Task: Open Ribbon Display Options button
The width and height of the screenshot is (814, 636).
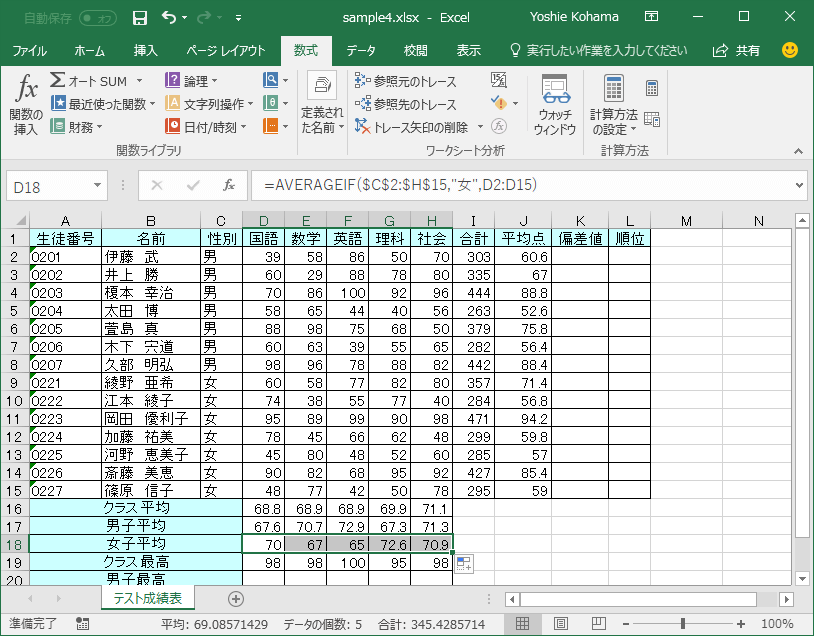Action: click(652, 17)
